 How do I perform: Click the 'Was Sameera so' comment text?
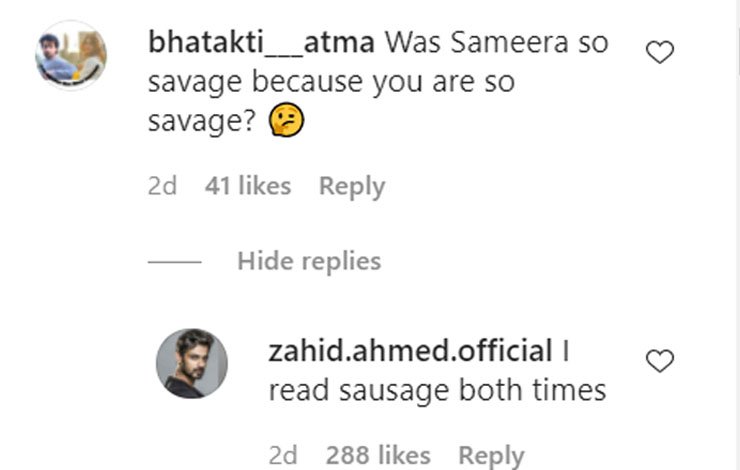pyautogui.click(x=497, y=43)
